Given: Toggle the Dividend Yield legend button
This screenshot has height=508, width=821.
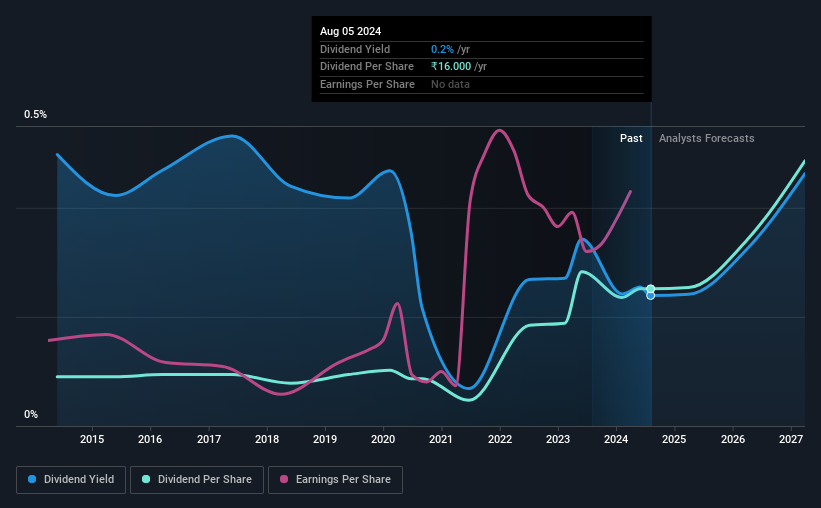Looking at the screenshot, I should [71, 480].
